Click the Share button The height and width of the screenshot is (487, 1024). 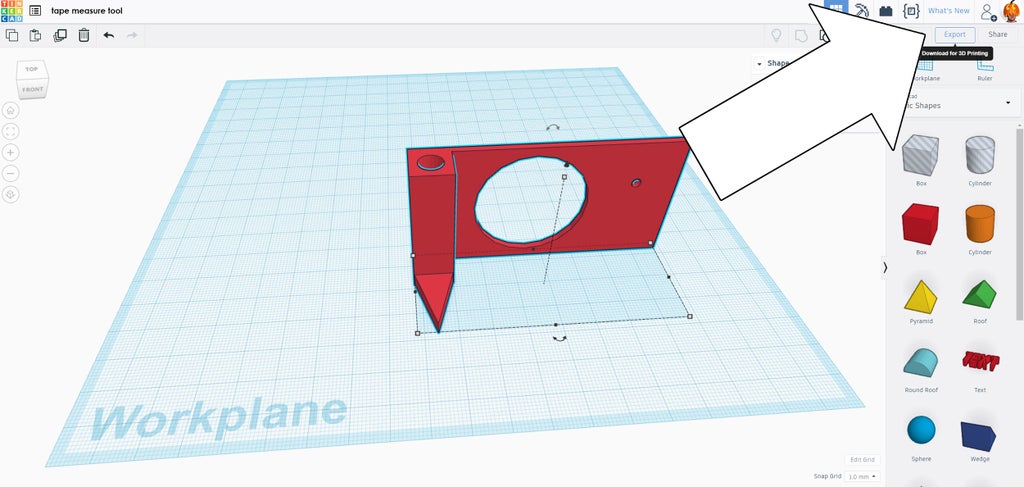tap(997, 35)
